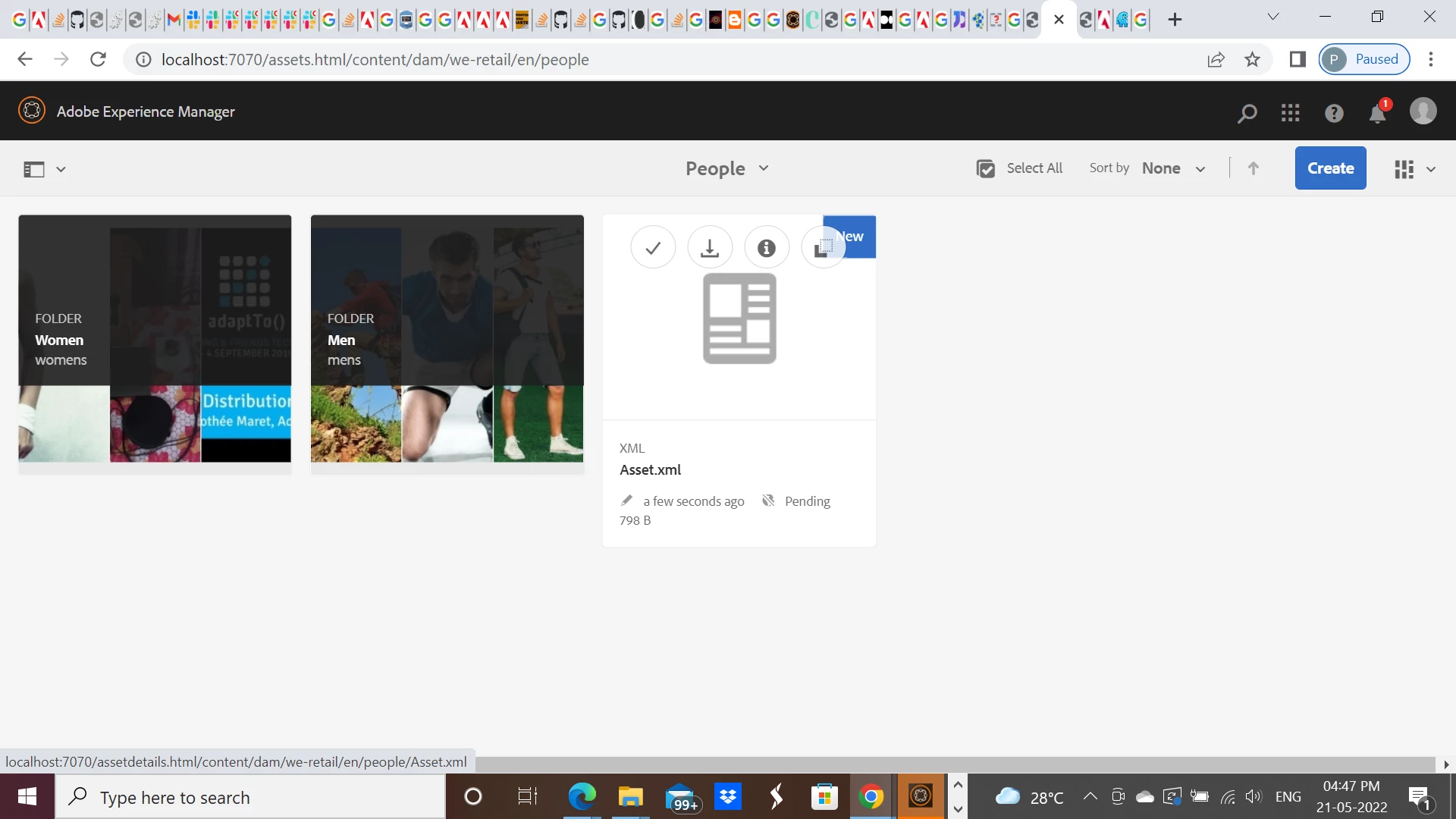Toggle sort direction arrow
The width and height of the screenshot is (1456, 819).
click(x=1253, y=168)
